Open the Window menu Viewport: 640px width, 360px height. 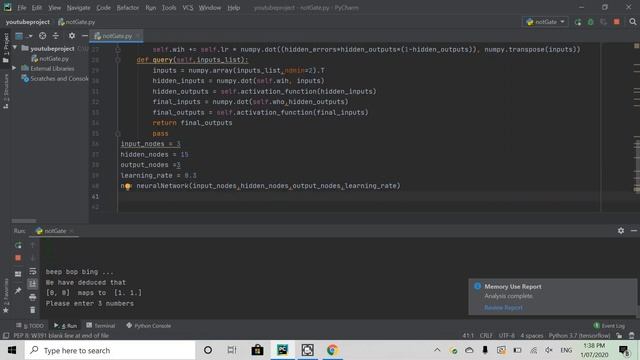click(x=210, y=8)
